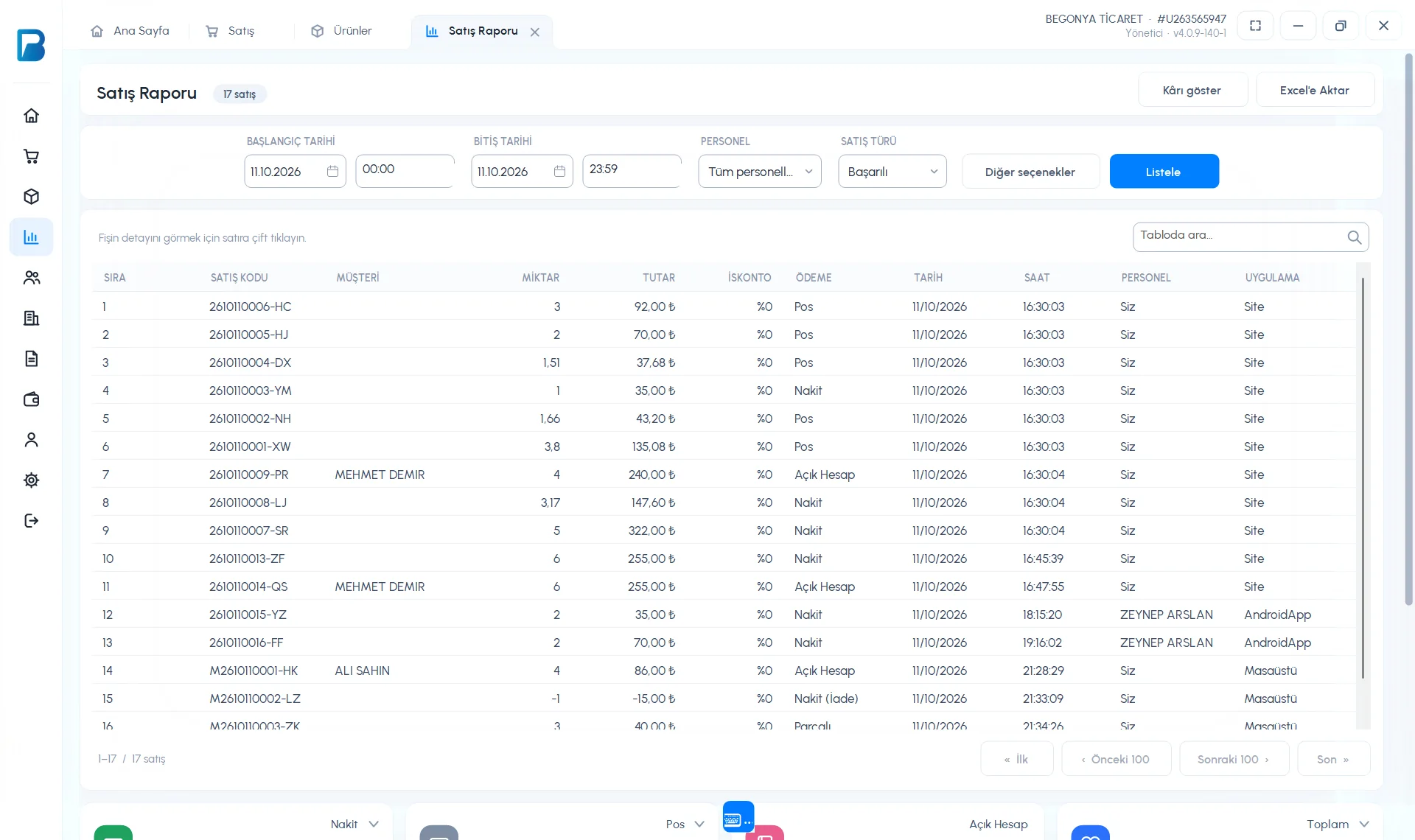
Task: Expand the Tüm personell dropdown
Action: [x=760, y=172]
